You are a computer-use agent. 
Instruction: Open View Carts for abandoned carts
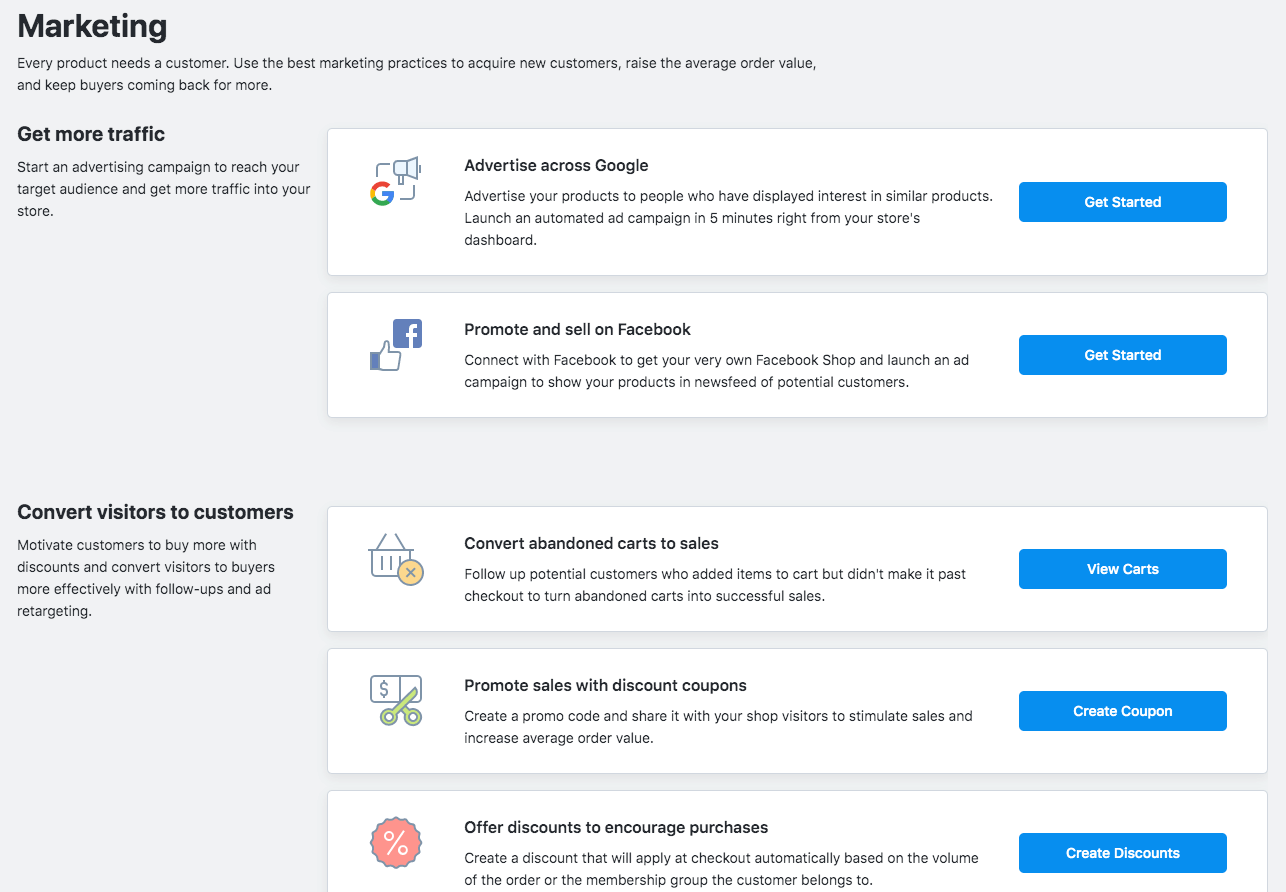pos(1122,569)
